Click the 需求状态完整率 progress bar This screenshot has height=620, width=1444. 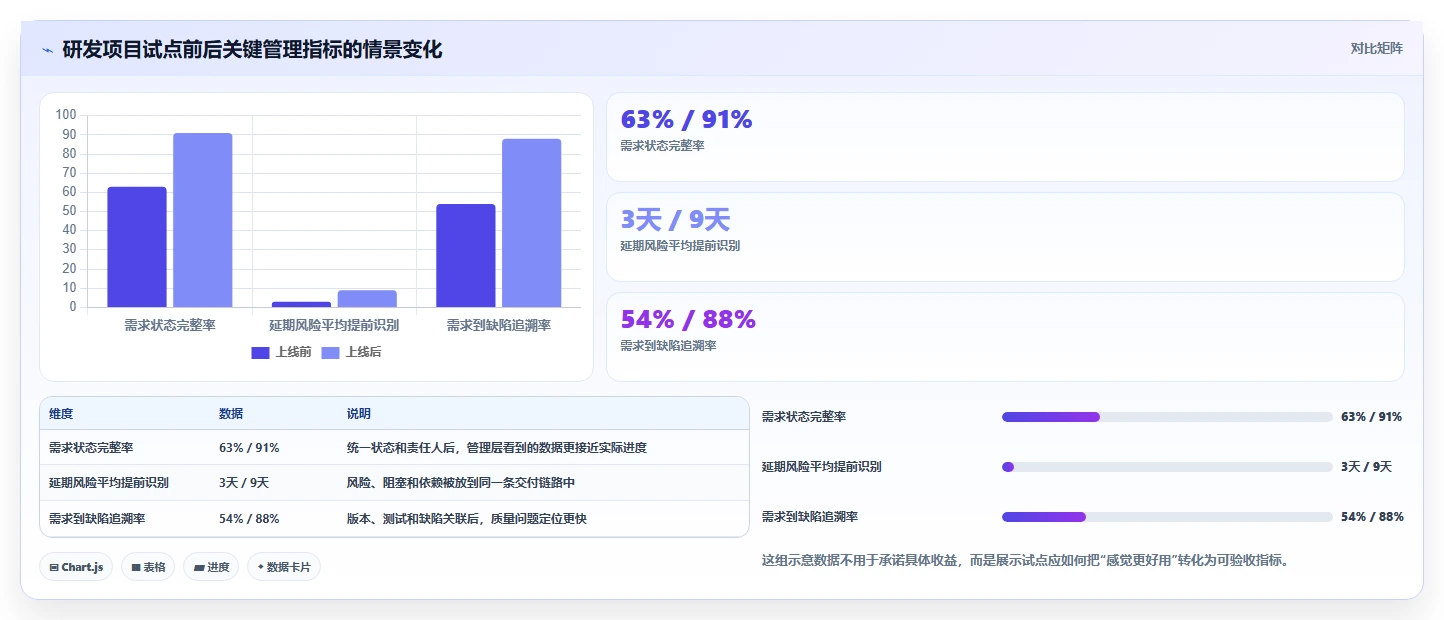(x=1167, y=417)
